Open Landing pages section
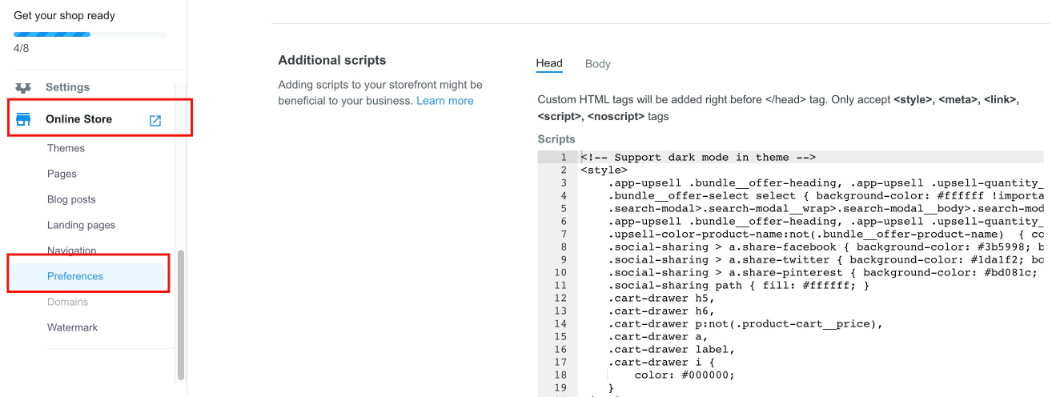The width and height of the screenshot is (1052, 397). [x=81, y=225]
